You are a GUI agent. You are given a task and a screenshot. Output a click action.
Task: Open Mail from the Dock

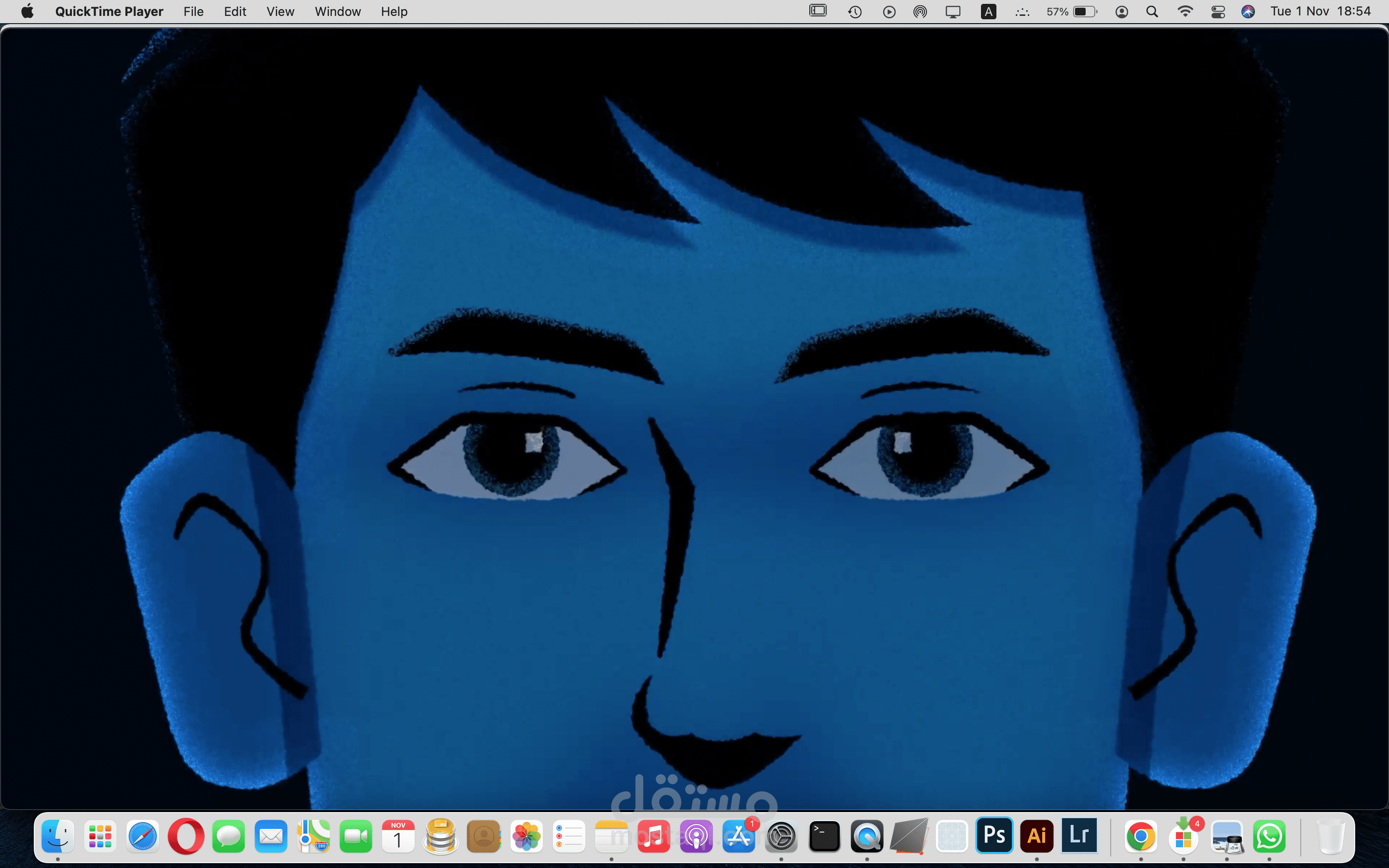tap(271, 836)
